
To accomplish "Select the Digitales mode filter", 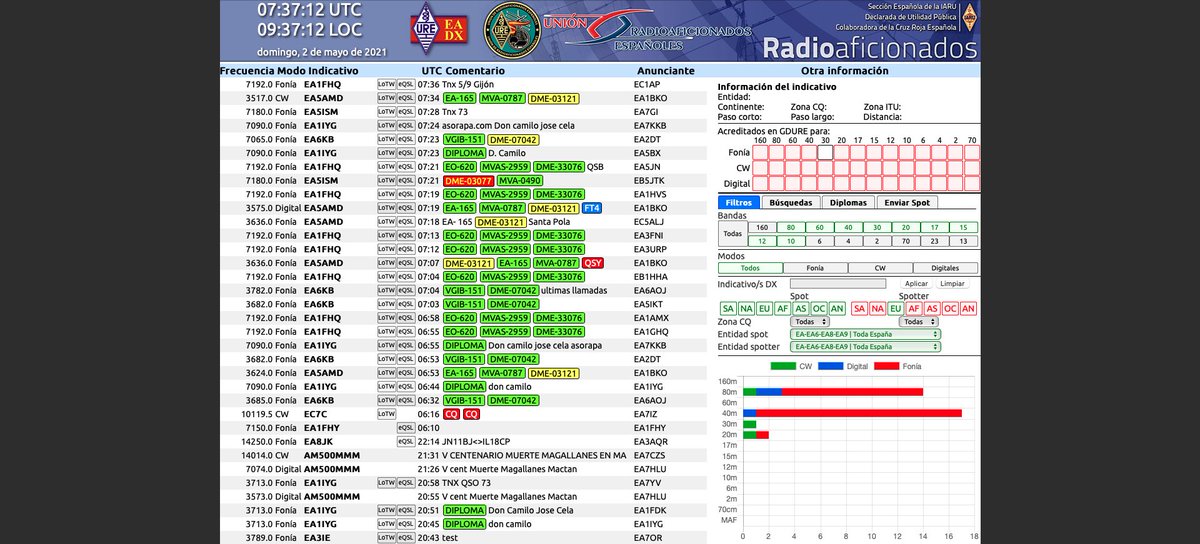I will click(945, 268).
